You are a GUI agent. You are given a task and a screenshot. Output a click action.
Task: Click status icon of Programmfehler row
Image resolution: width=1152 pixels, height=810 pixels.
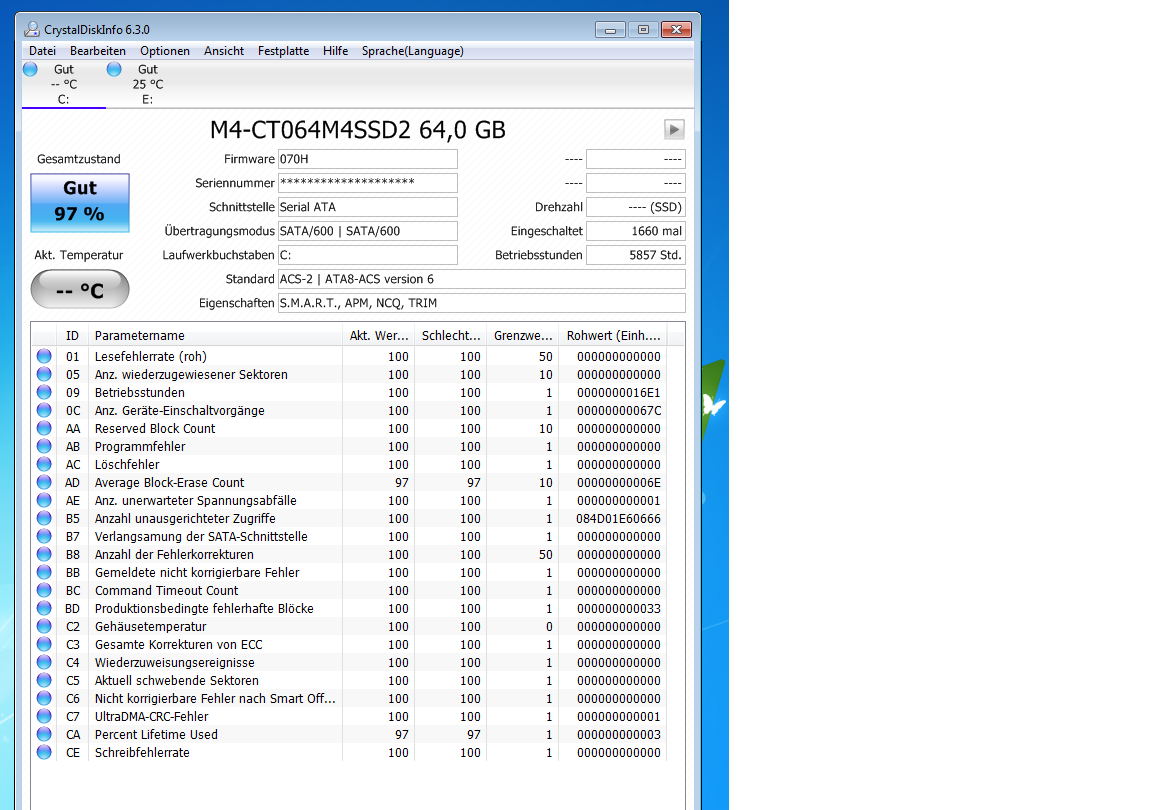[x=44, y=446]
